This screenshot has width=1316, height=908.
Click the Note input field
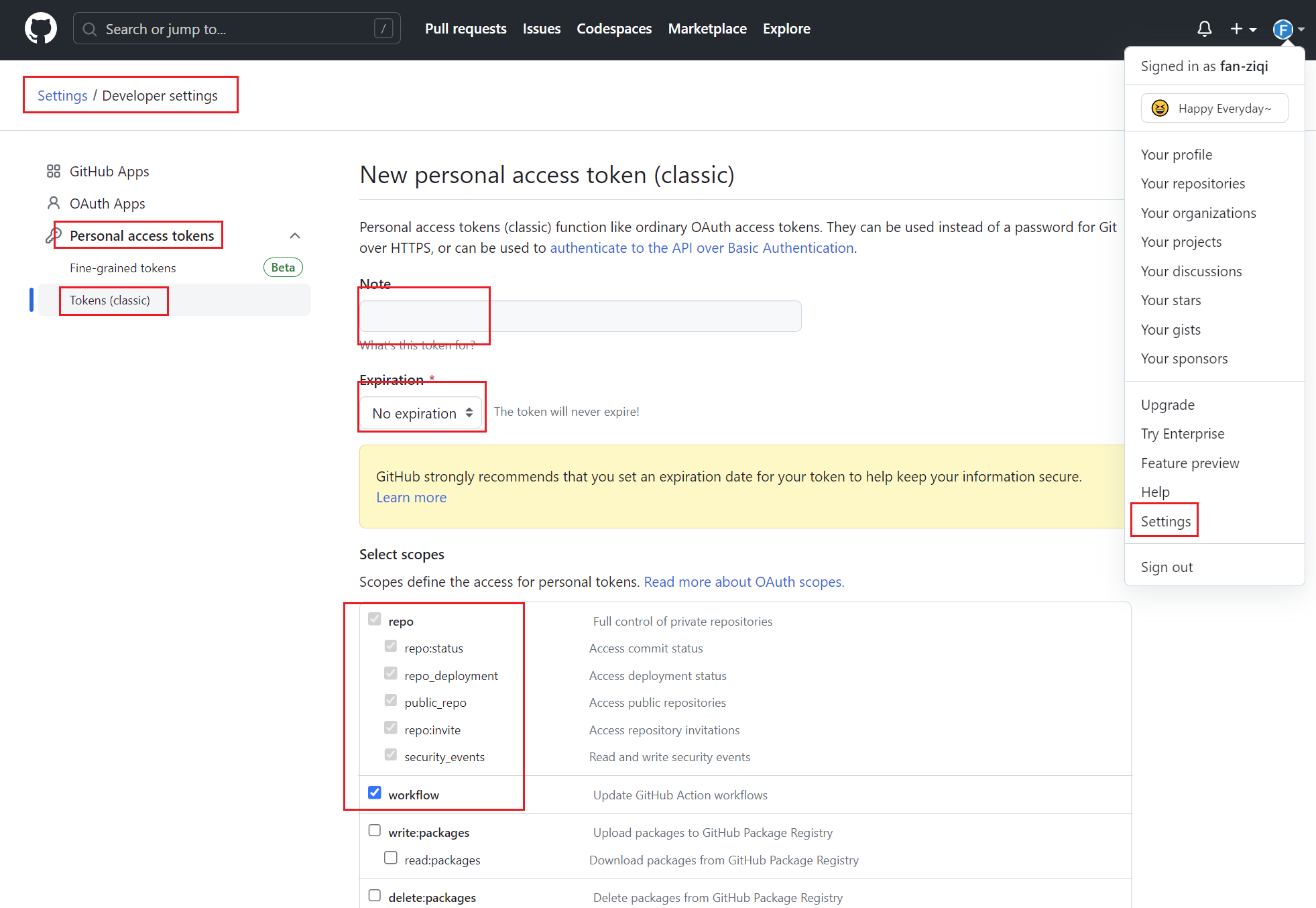tap(580, 316)
